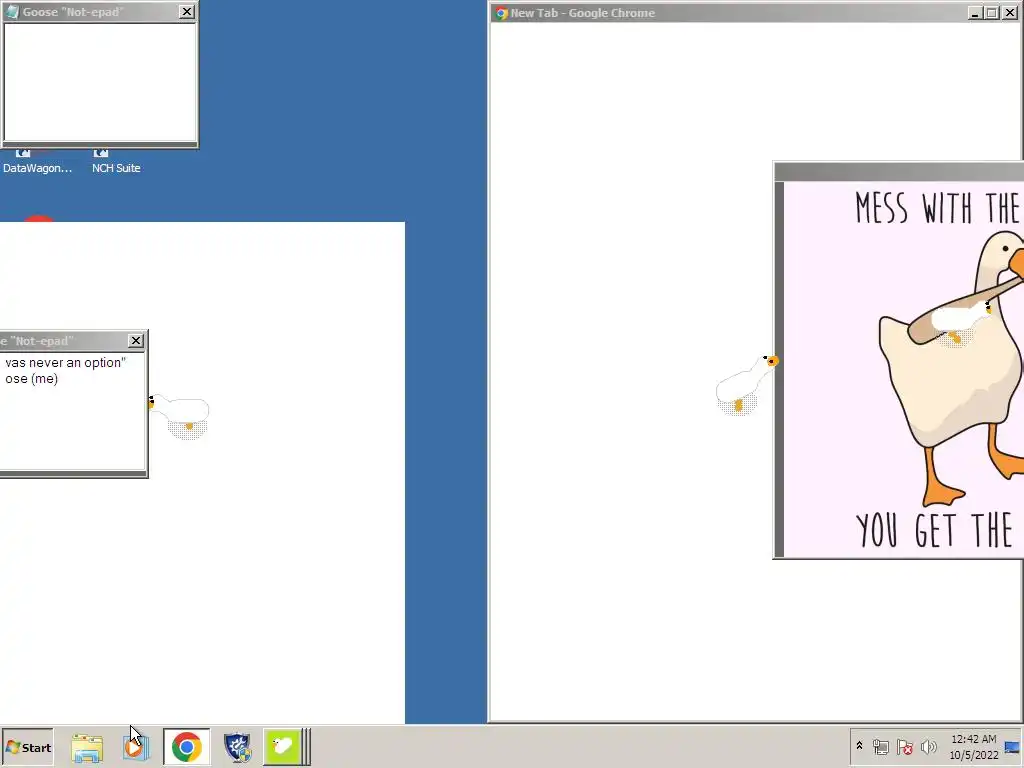Screen dimensions: 1024x768
Task: Show hidden system tray icons
Action: click(859, 746)
